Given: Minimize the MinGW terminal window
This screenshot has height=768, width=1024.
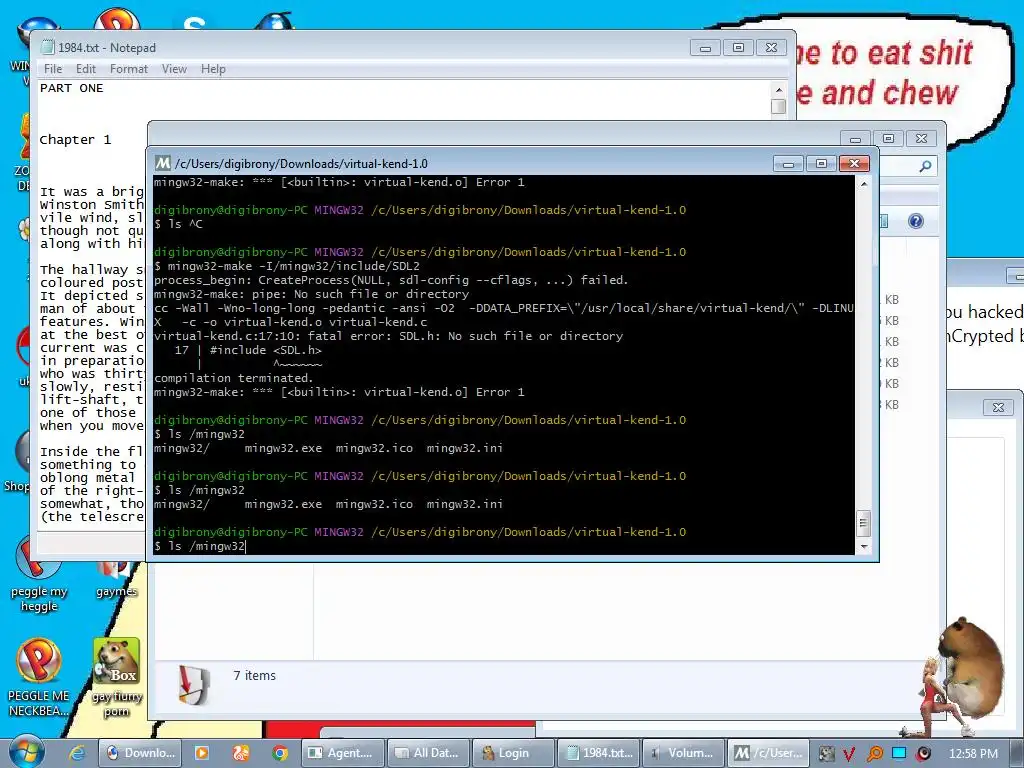Looking at the screenshot, I should pos(788,163).
